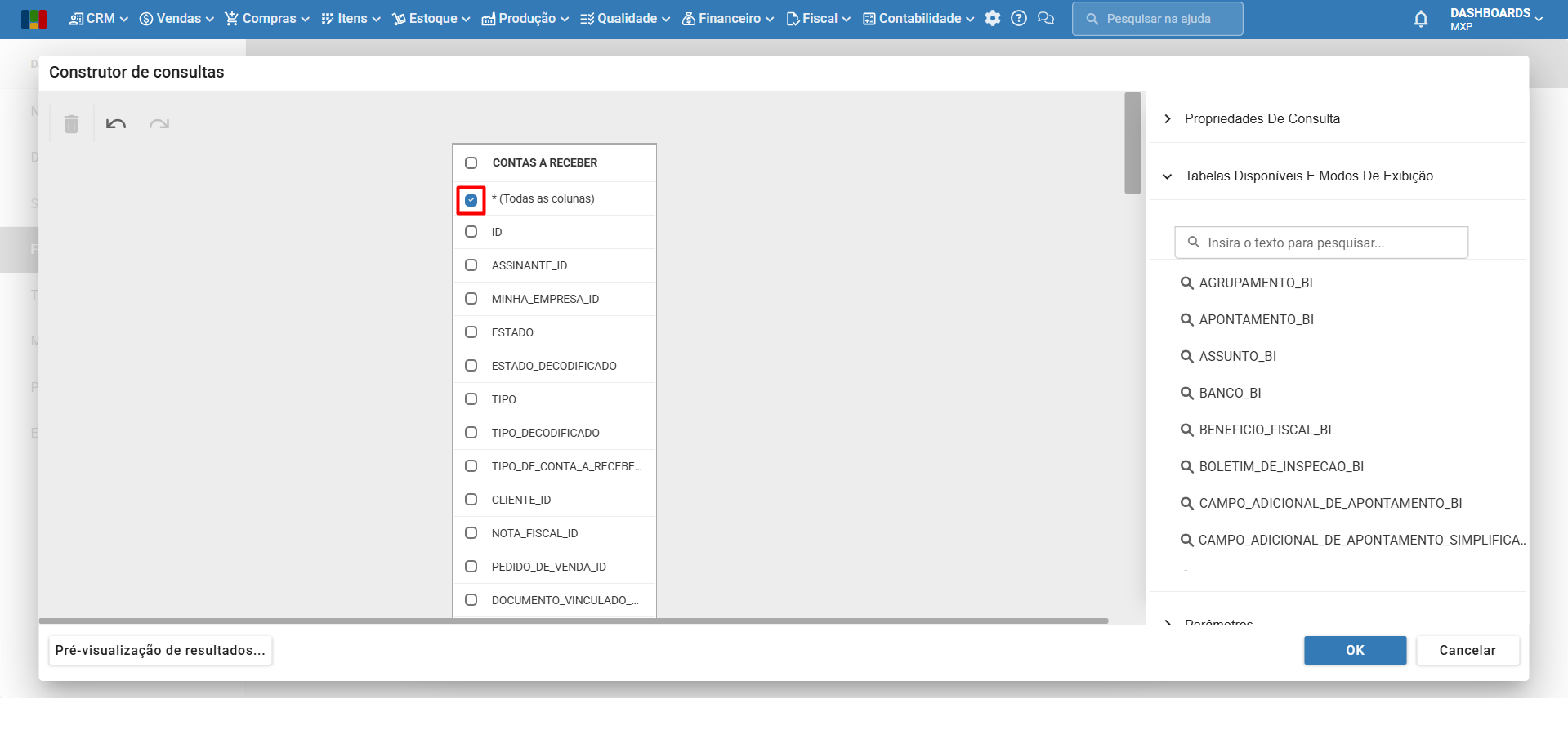Click the Fiscal document icon

(793, 18)
